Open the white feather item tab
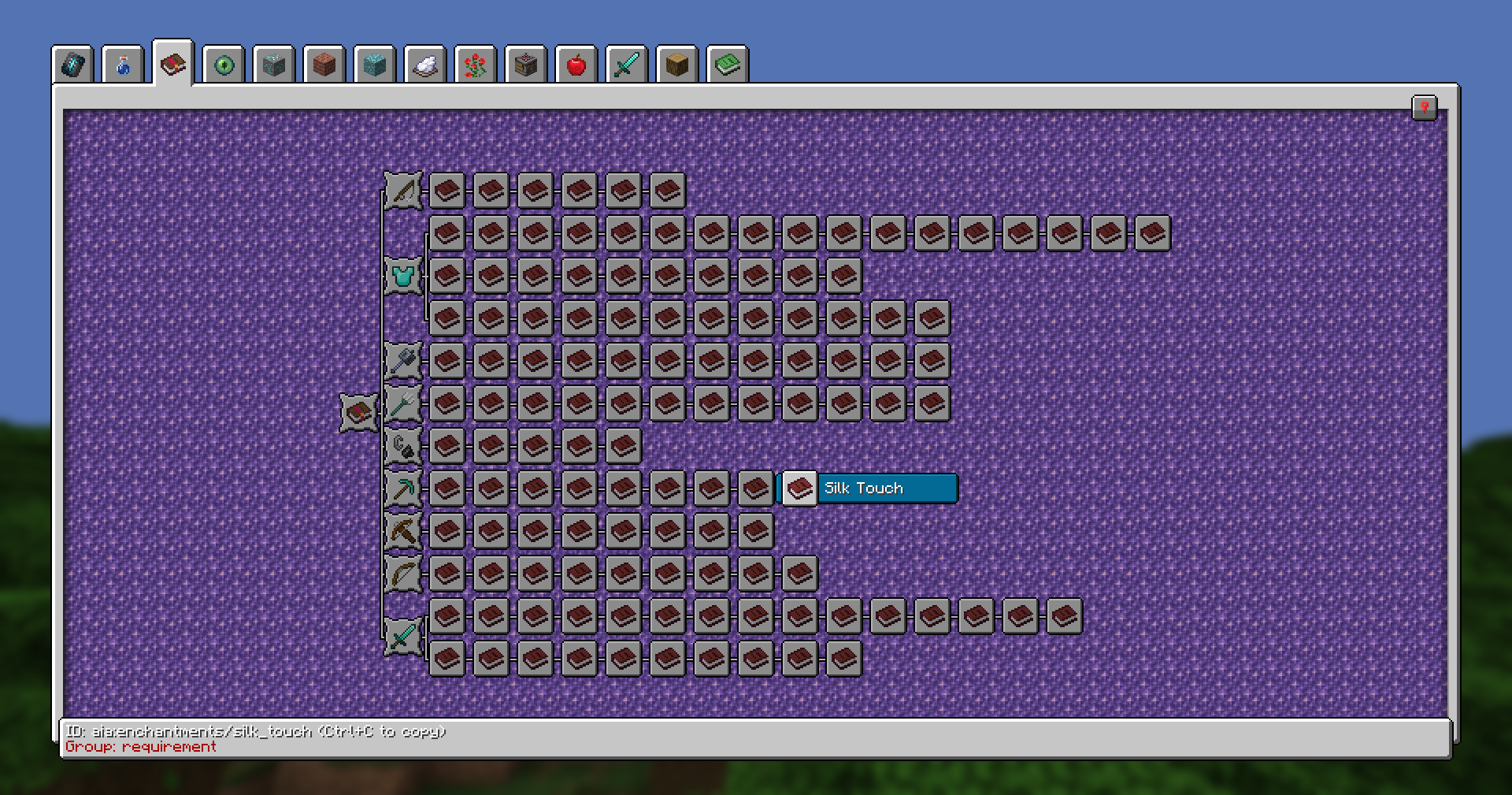 click(x=425, y=65)
